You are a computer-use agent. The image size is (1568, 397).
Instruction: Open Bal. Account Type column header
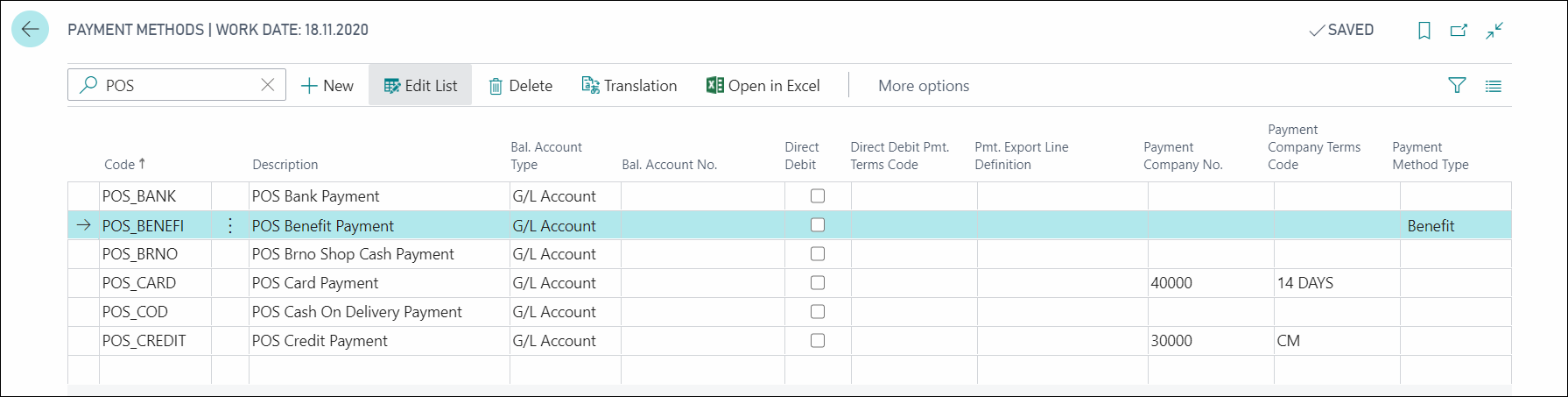coord(546,155)
